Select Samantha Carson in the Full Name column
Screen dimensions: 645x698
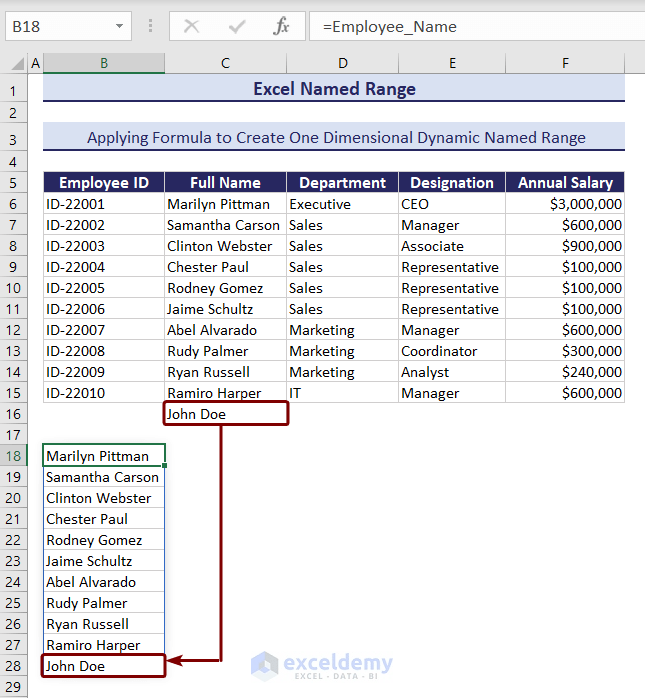point(225,225)
